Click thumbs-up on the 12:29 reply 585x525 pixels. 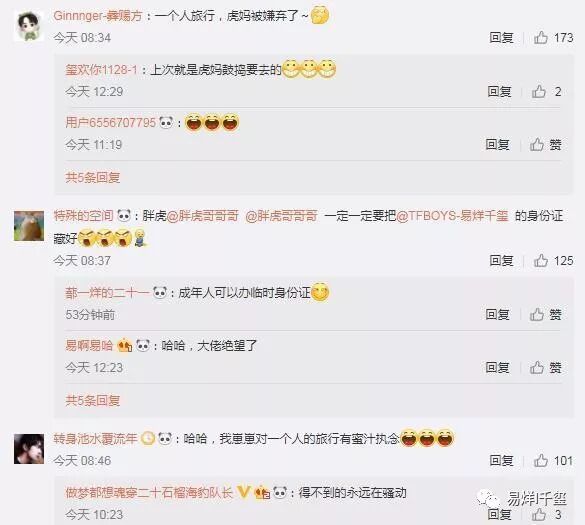pos(539,91)
